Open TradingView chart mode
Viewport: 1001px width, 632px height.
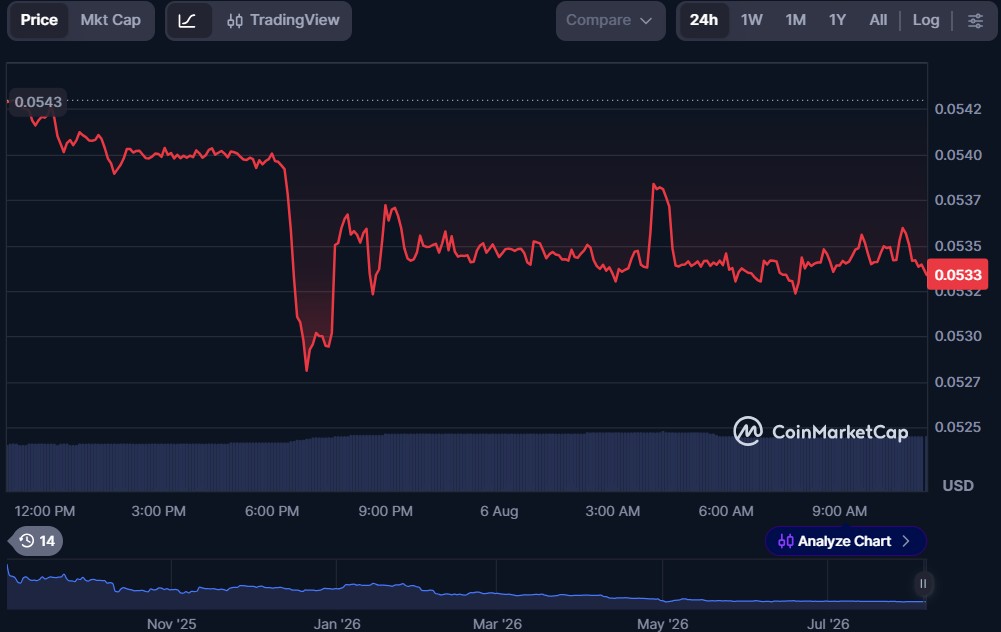coord(283,20)
